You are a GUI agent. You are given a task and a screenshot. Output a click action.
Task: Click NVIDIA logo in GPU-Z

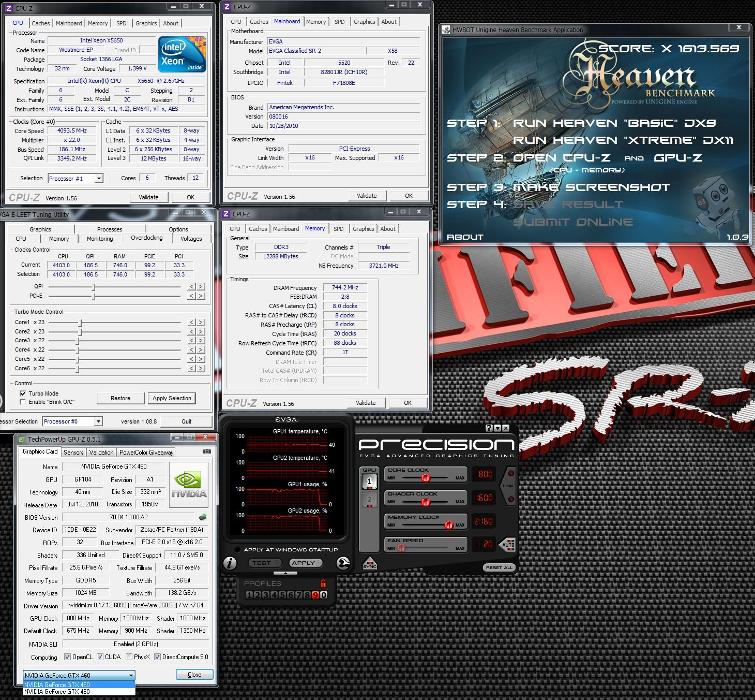point(189,485)
